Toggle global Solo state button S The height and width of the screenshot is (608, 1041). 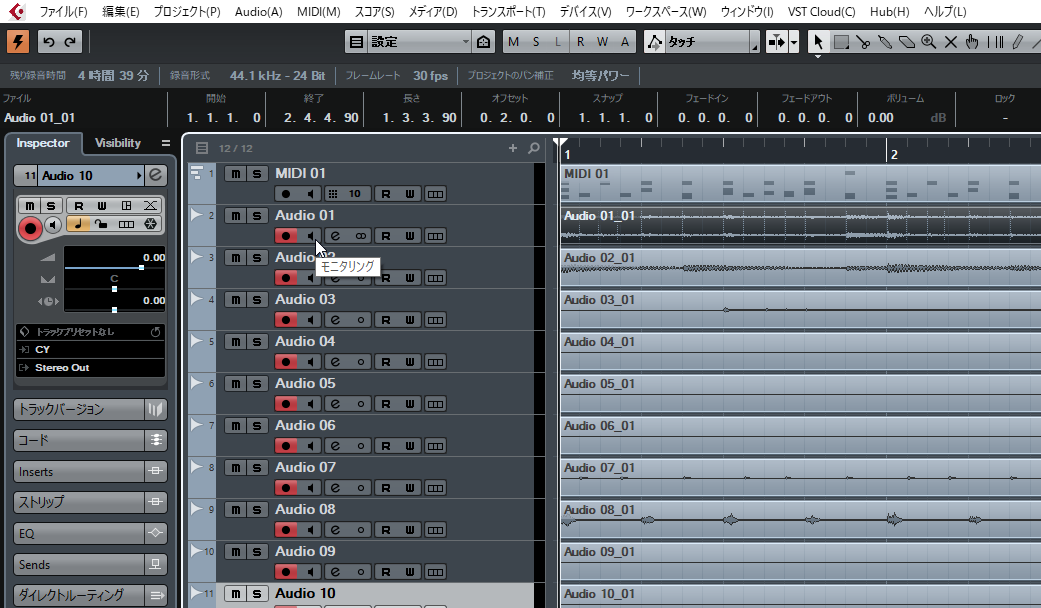[536, 42]
